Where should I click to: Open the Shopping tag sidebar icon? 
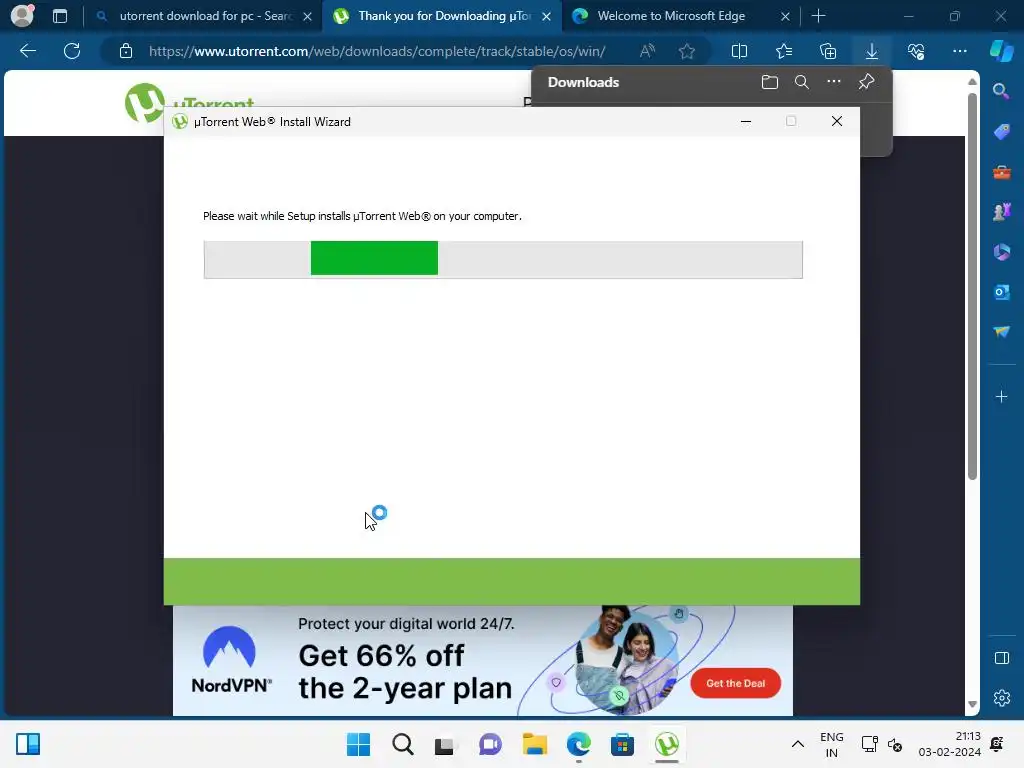point(1001,131)
